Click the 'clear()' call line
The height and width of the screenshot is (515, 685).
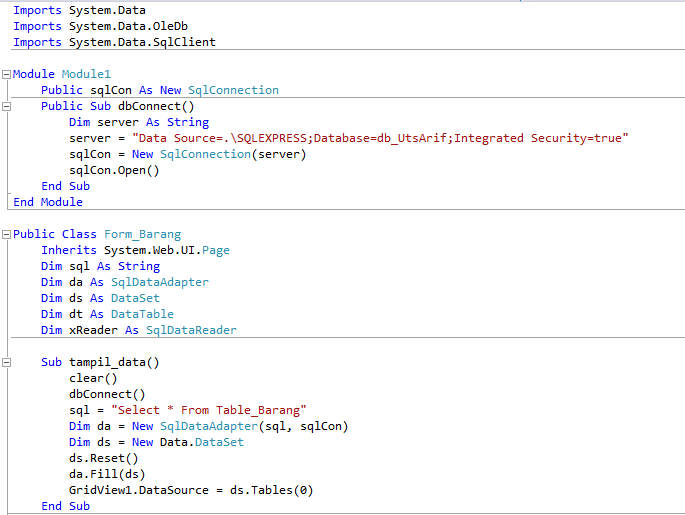pos(93,378)
